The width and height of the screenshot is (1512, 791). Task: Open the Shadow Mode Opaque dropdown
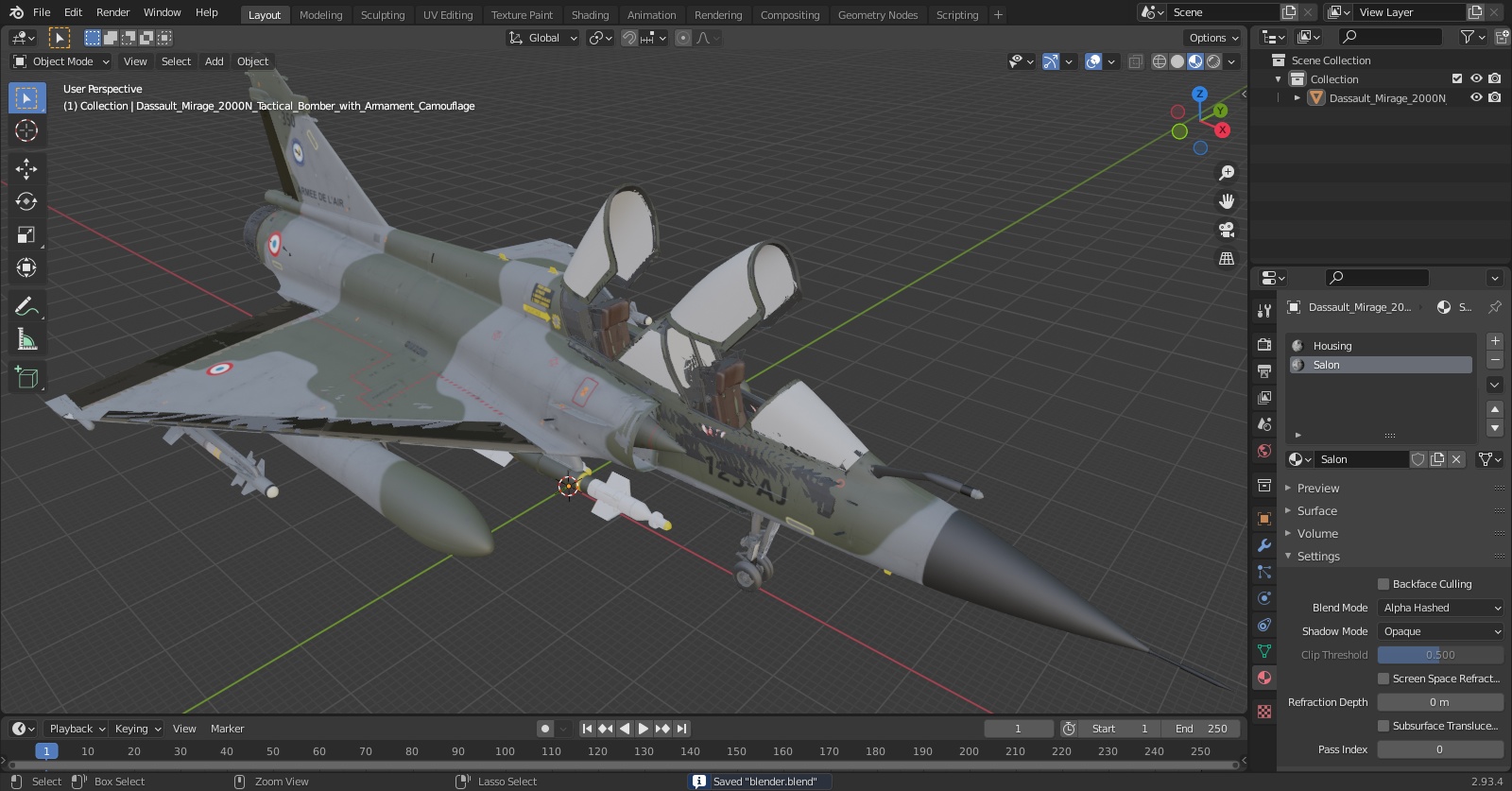point(1440,631)
